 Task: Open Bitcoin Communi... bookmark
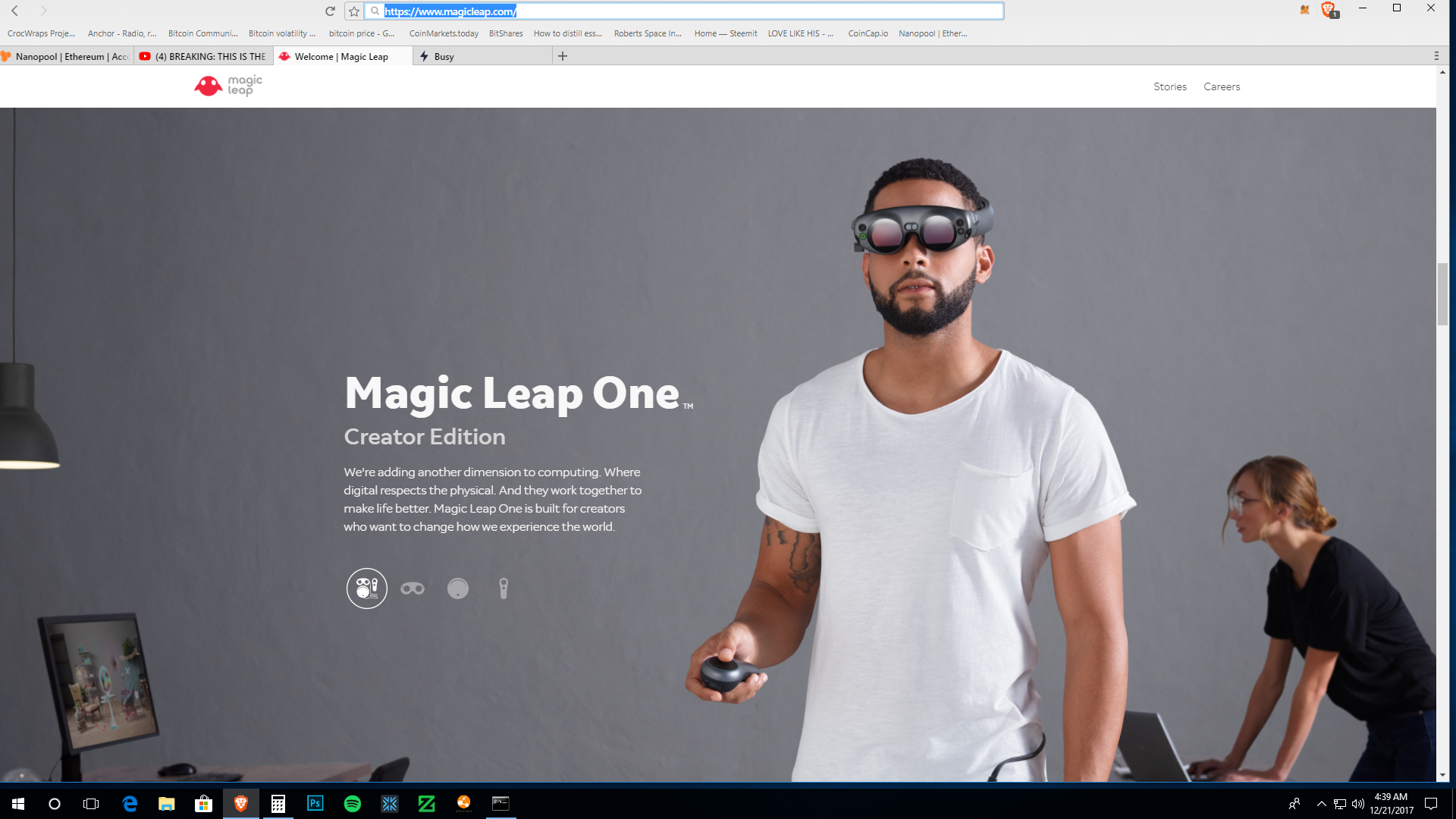tap(202, 33)
